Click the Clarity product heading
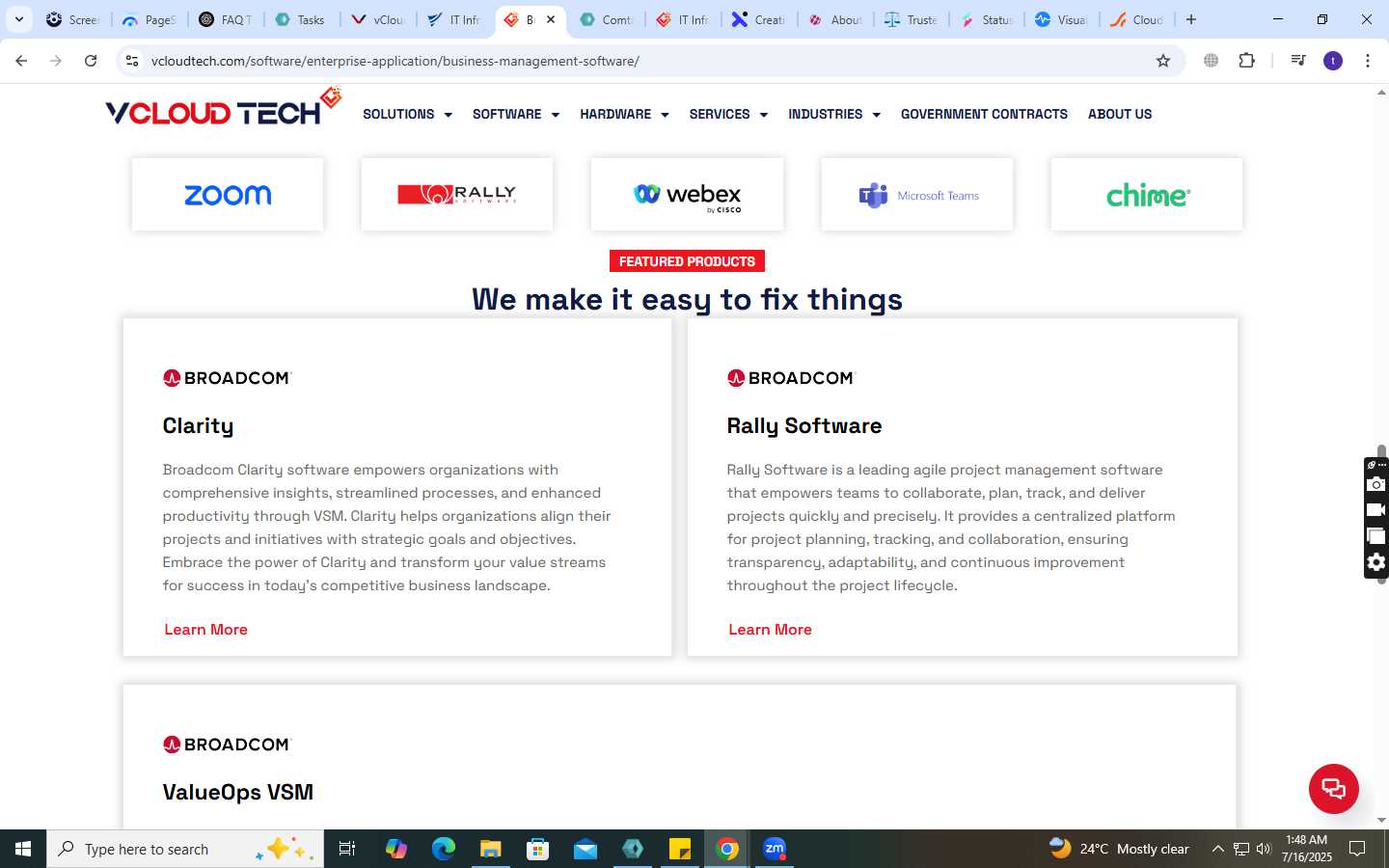 198,426
